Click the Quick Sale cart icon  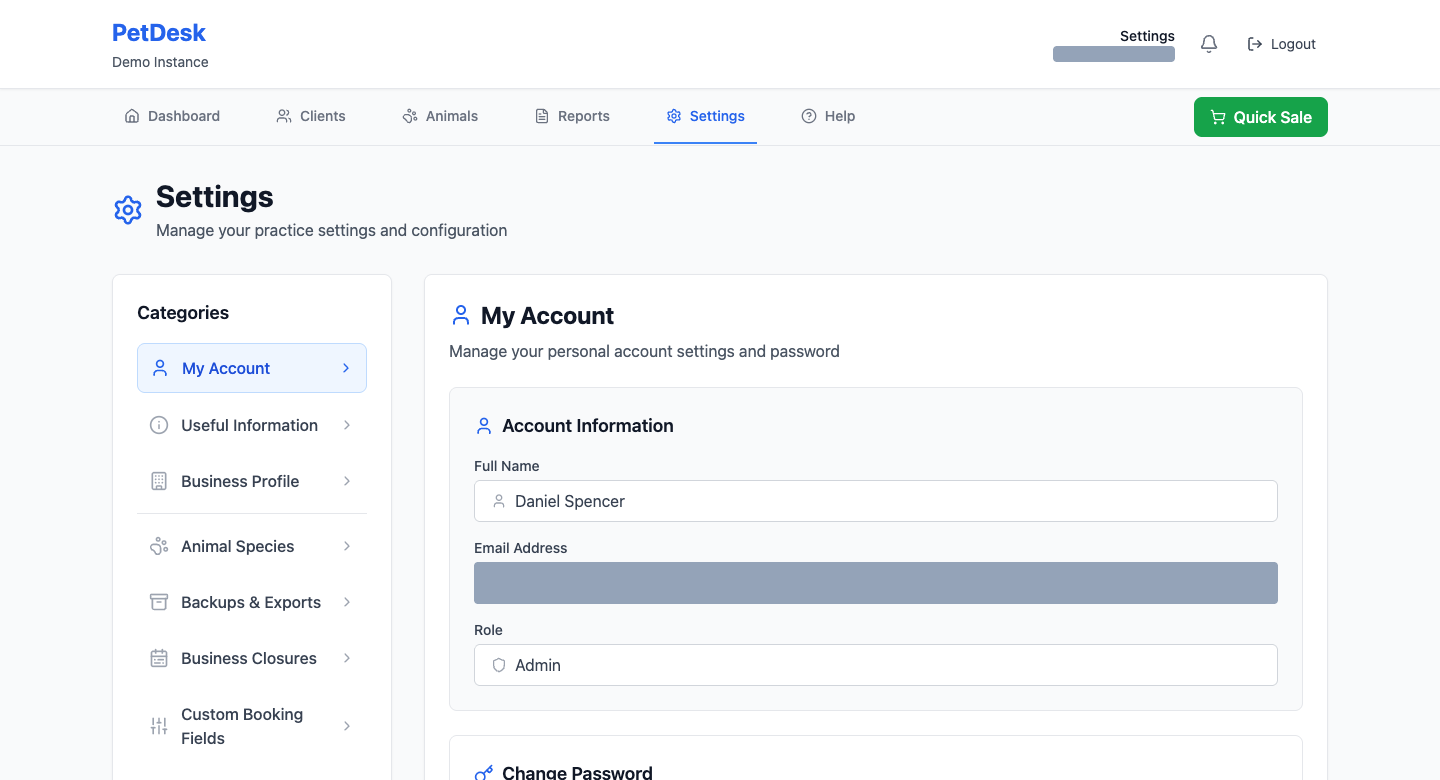[1218, 117]
